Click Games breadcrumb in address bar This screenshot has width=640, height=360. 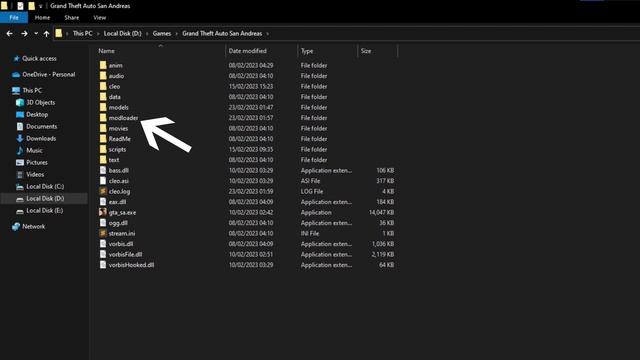coord(162,33)
